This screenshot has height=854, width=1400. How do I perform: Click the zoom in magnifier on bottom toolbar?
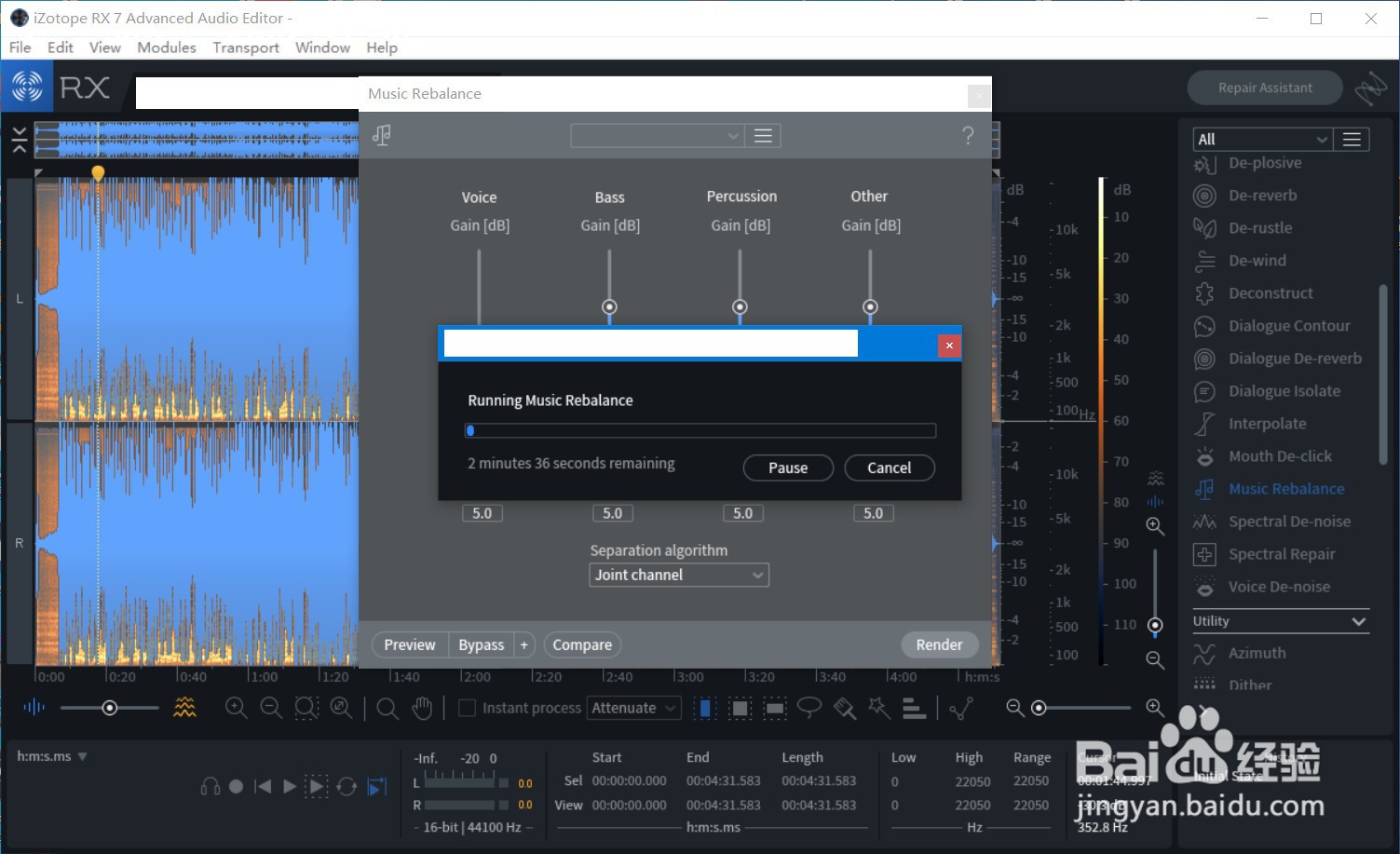pyautogui.click(x=236, y=708)
